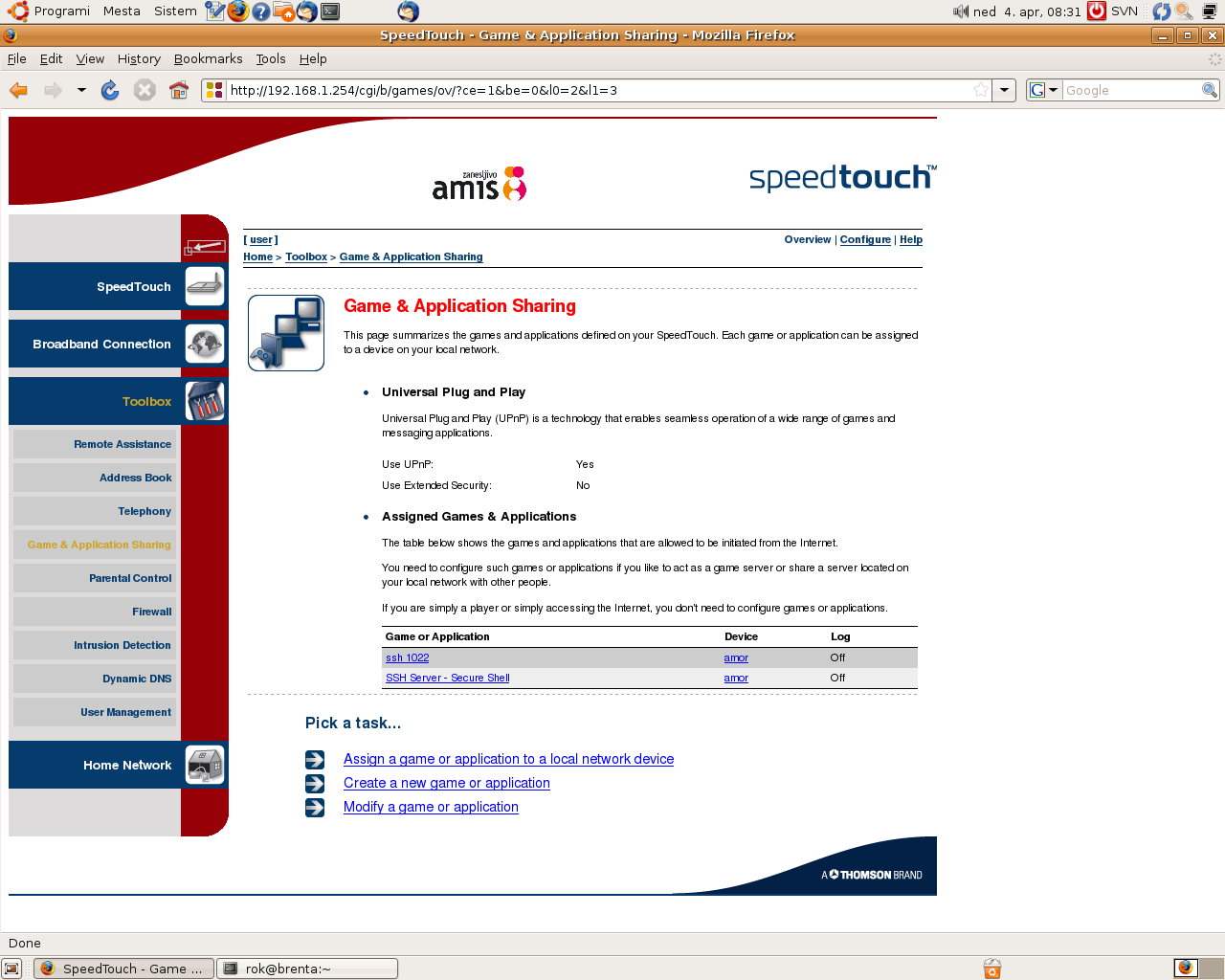Open the search engine selector dropdown
Screen dimensions: 1225x980
pyautogui.click(x=1043, y=90)
